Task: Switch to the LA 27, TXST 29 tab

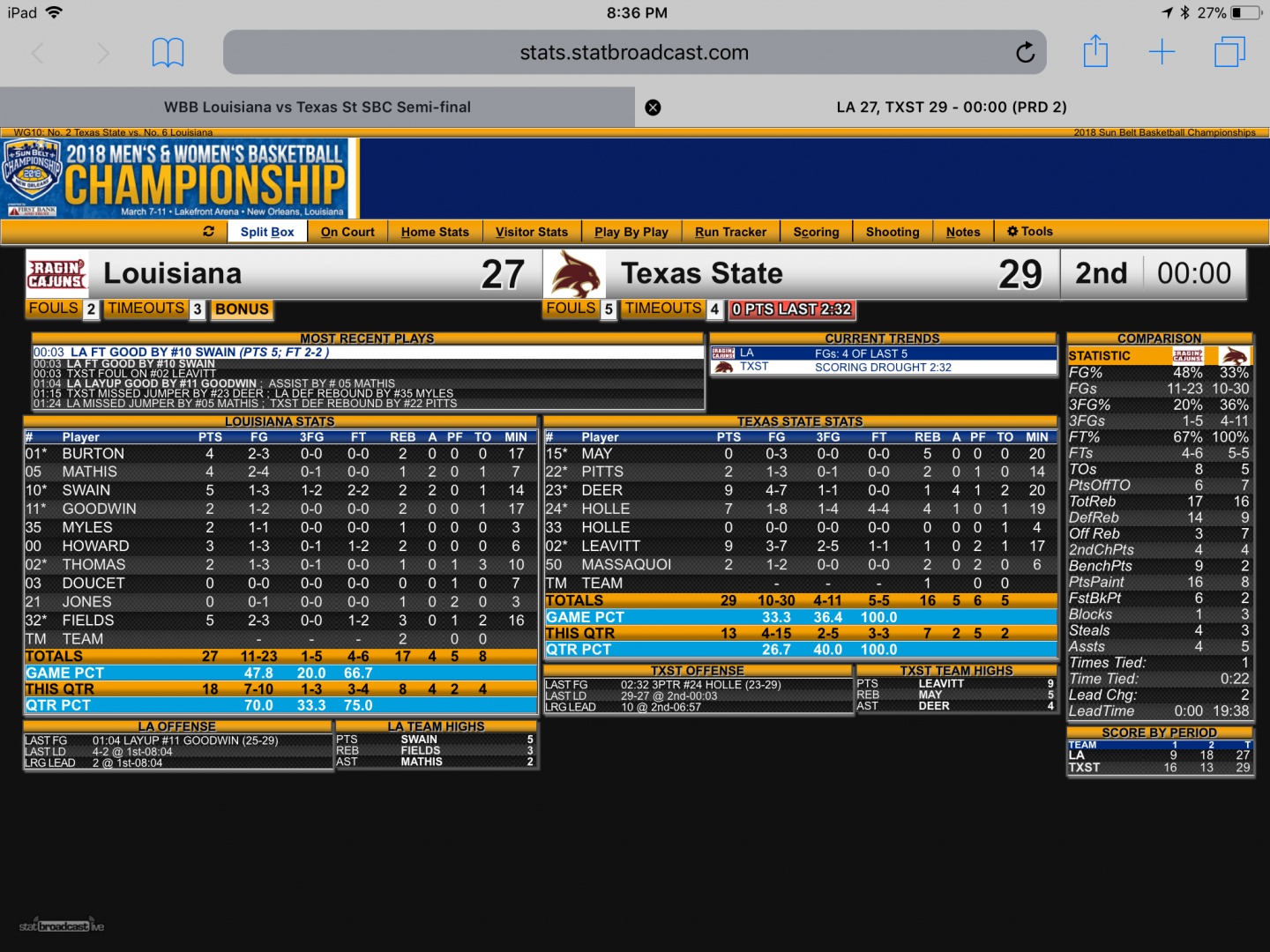Action: 951,108
